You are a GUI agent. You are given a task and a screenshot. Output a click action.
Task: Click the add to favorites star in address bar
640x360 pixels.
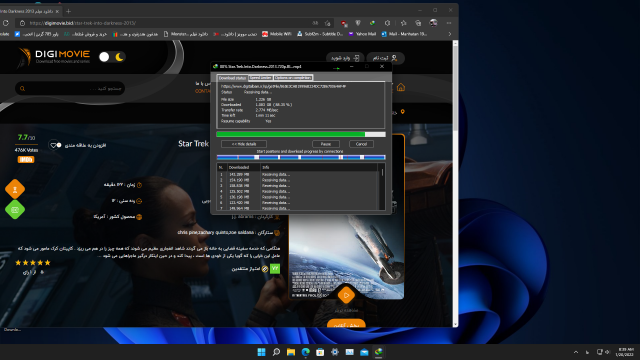(x=327, y=23)
